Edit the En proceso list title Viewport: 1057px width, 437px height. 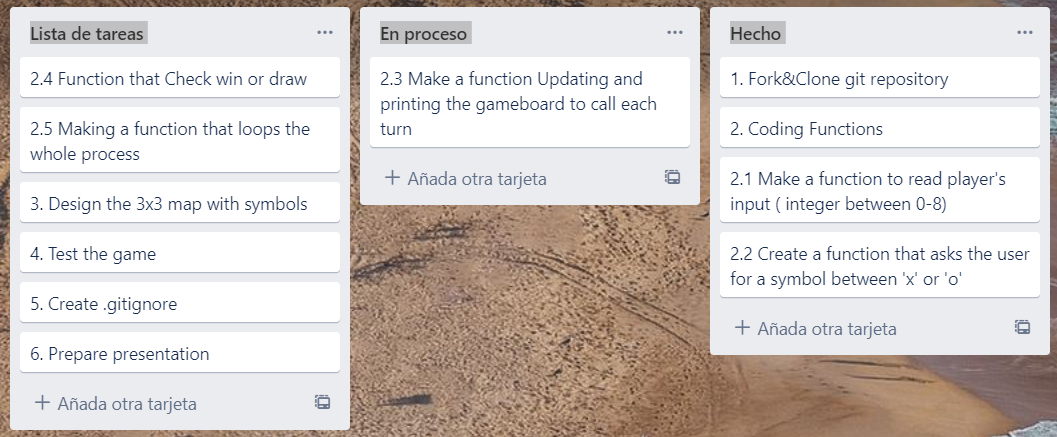tap(423, 33)
